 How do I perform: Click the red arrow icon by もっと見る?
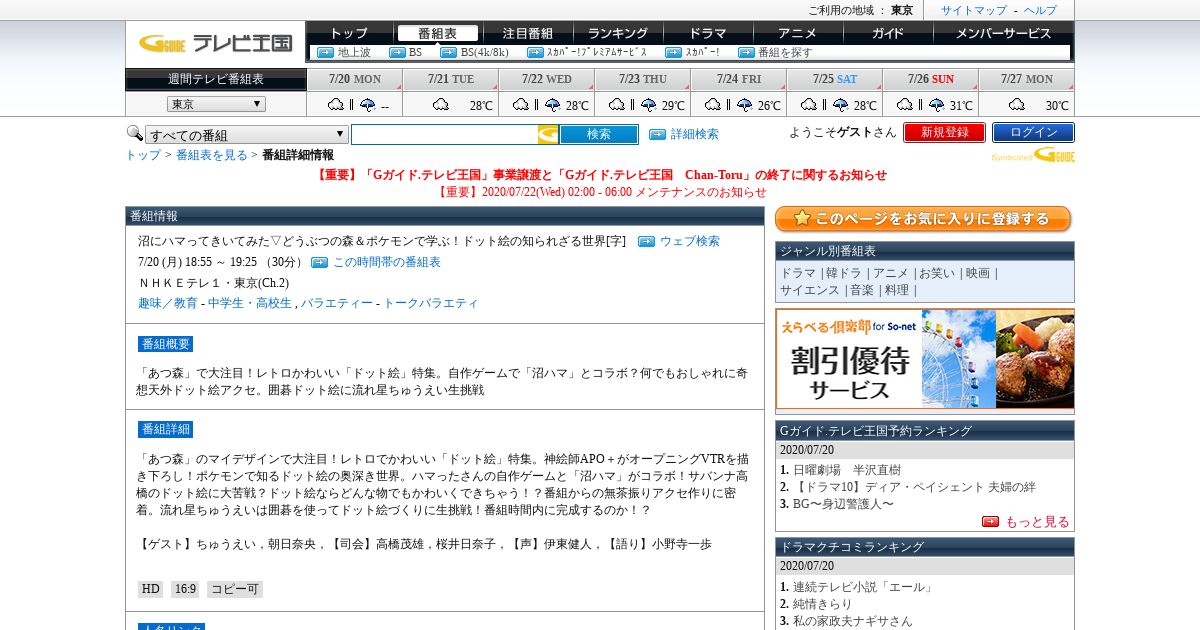(x=990, y=521)
